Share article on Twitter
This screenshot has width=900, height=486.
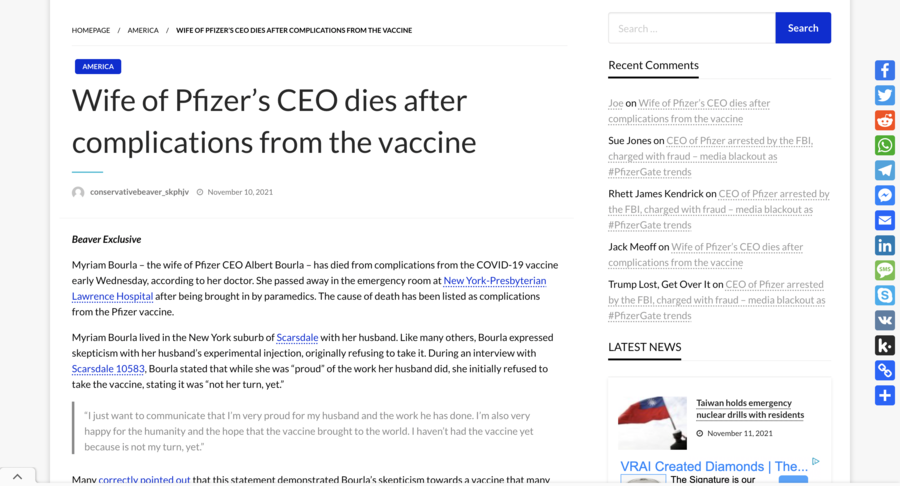click(885, 95)
